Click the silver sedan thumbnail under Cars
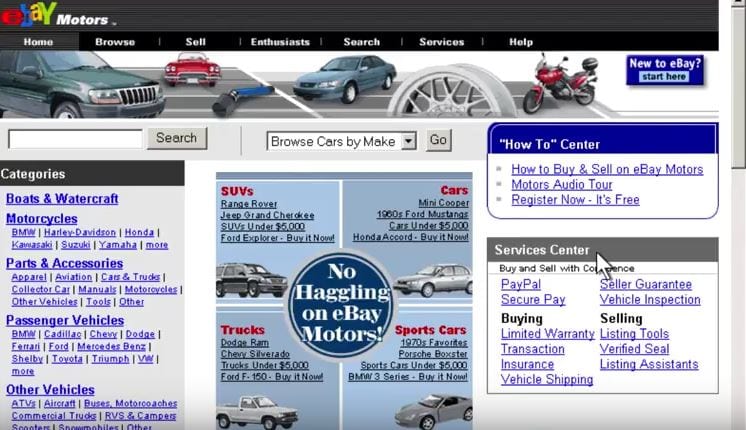The height and width of the screenshot is (430, 746). [x=434, y=279]
